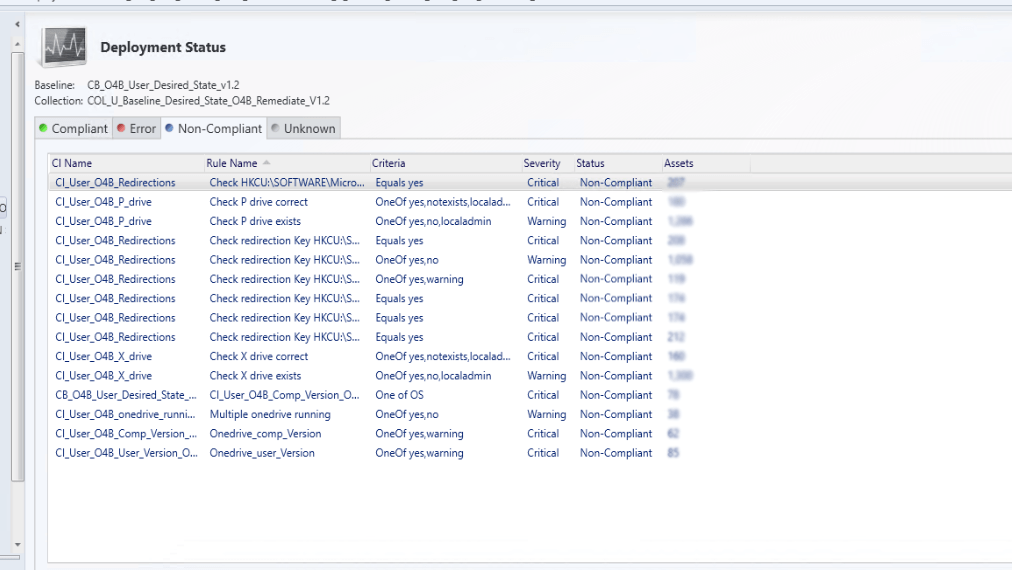Click the Rule Name sort arrow
Image resolution: width=1012 pixels, height=570 pixels.
(266, 163)
